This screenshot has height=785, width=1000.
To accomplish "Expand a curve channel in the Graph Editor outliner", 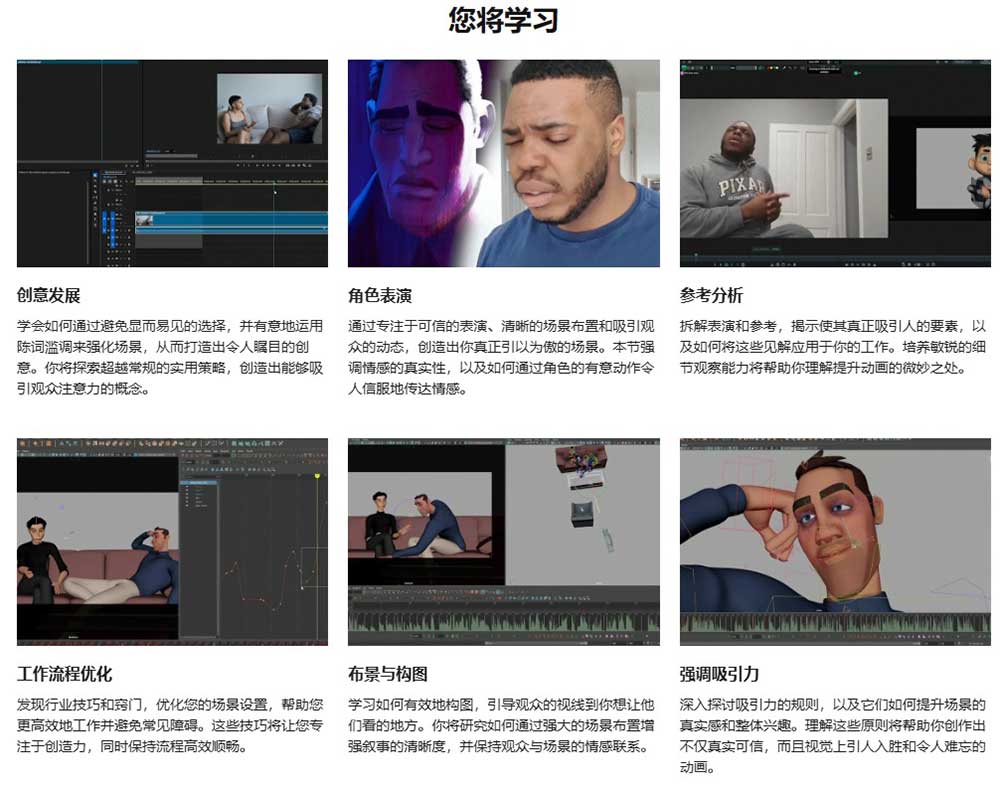I will point(187,490).
